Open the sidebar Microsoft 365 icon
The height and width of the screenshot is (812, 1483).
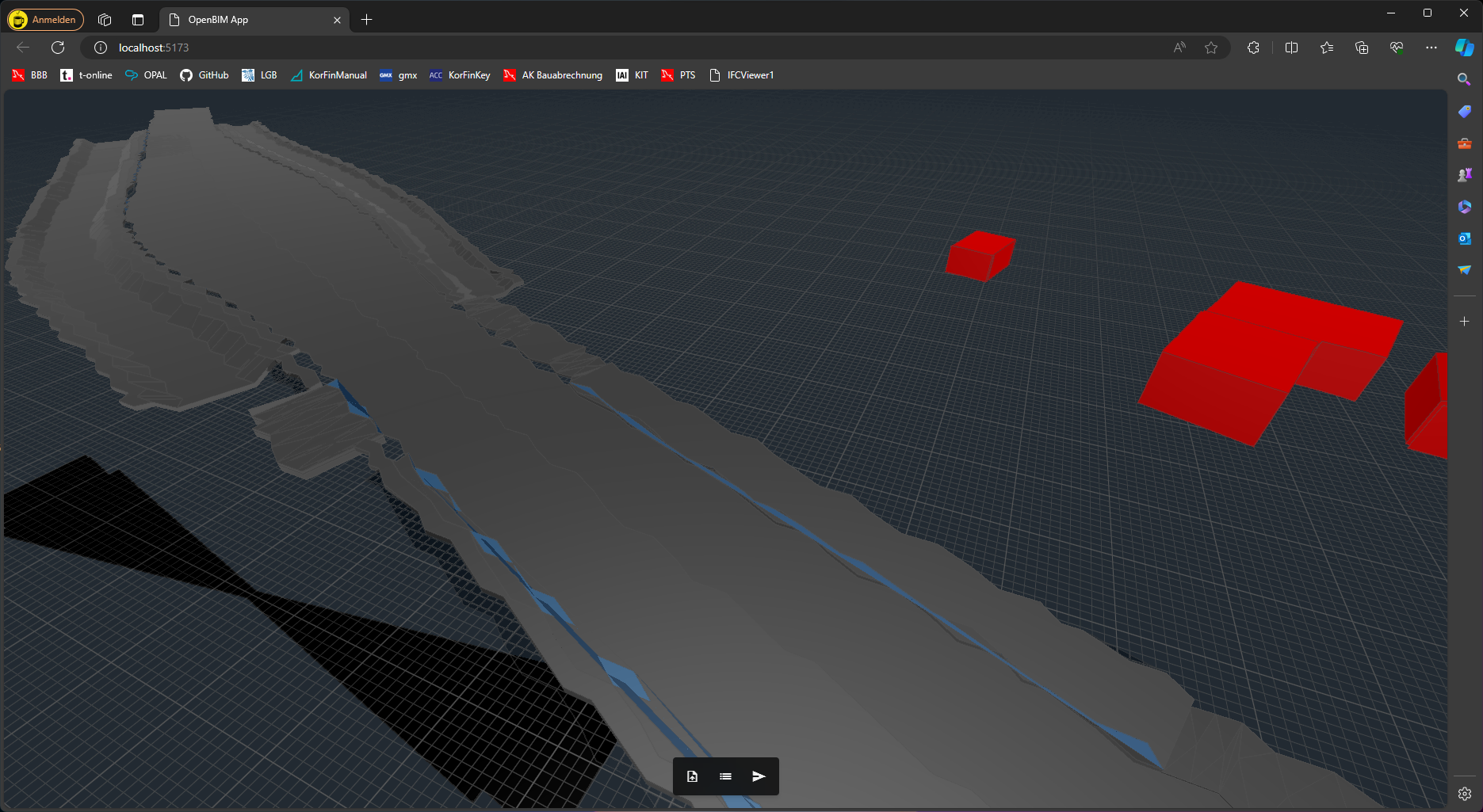[x=1464, y=207]
